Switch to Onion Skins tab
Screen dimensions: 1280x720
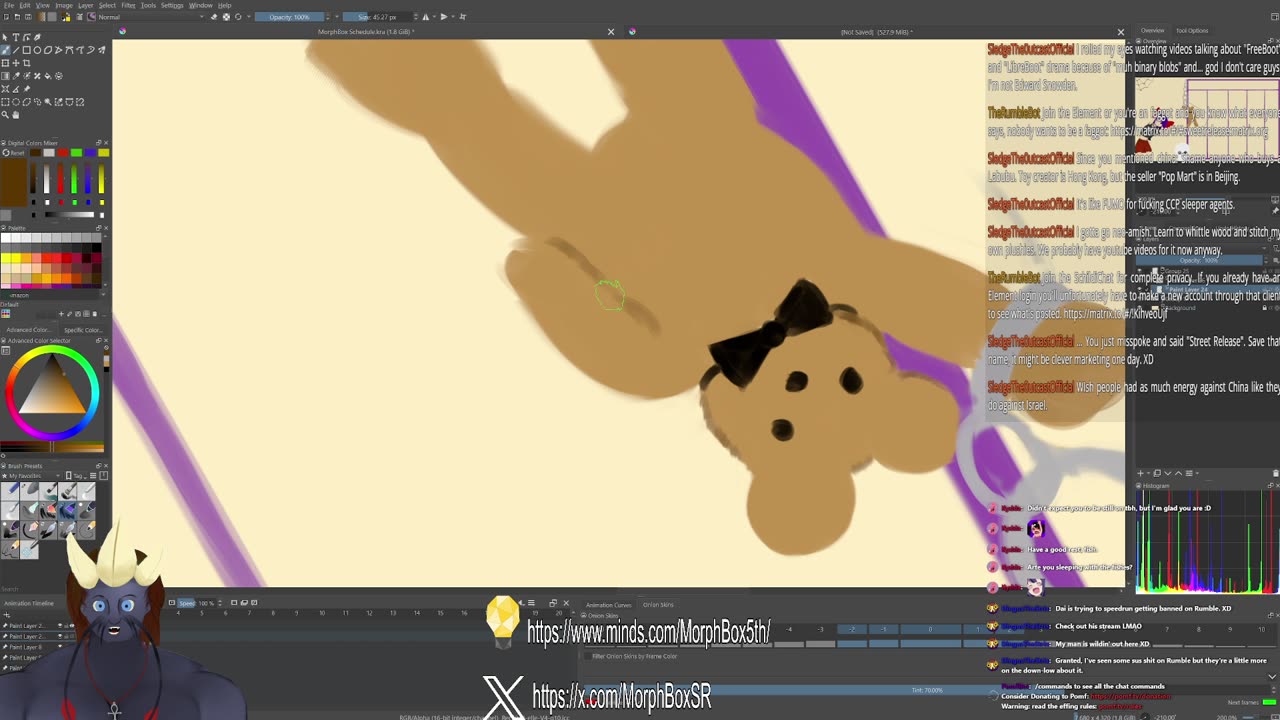pyautogui.click(x=658, y=605)
